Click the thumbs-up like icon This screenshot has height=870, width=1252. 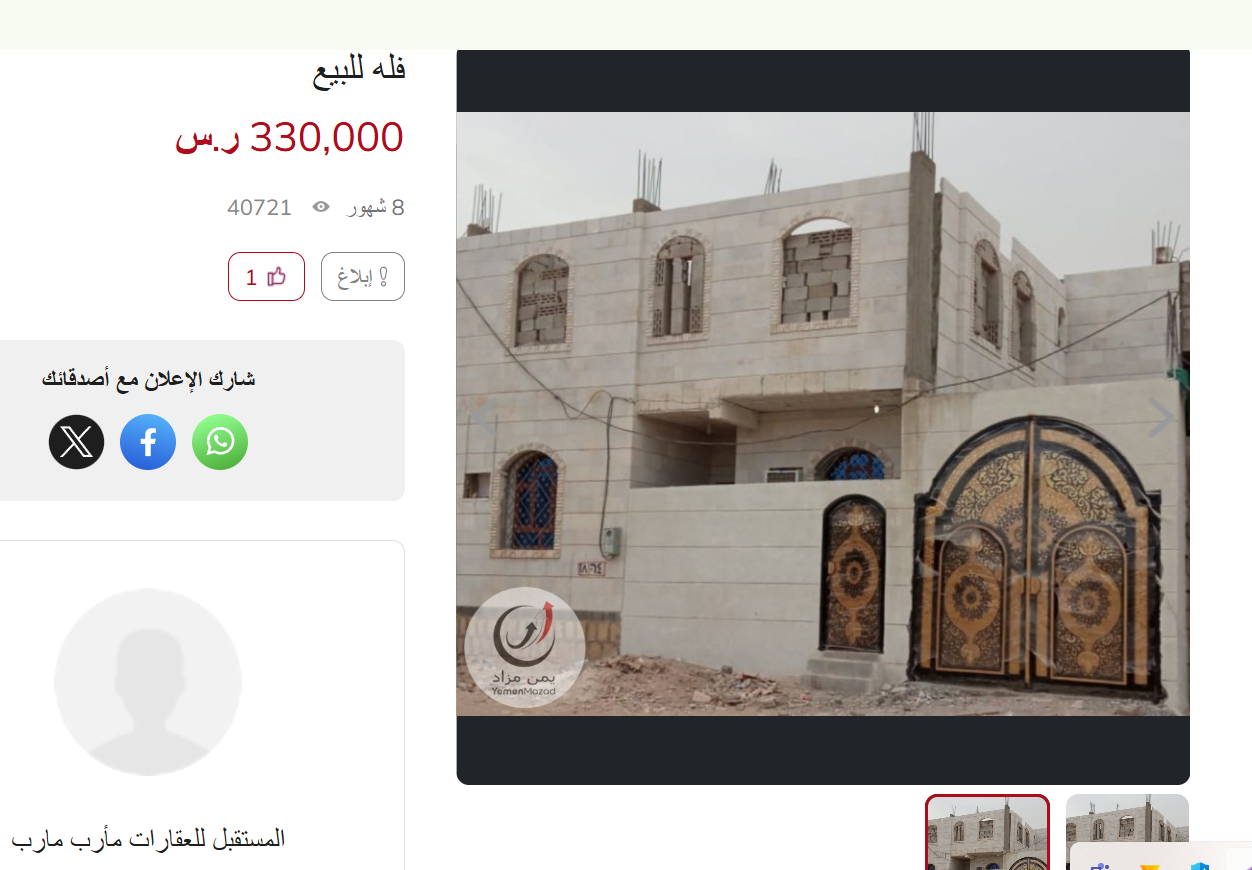coord(277,277)
